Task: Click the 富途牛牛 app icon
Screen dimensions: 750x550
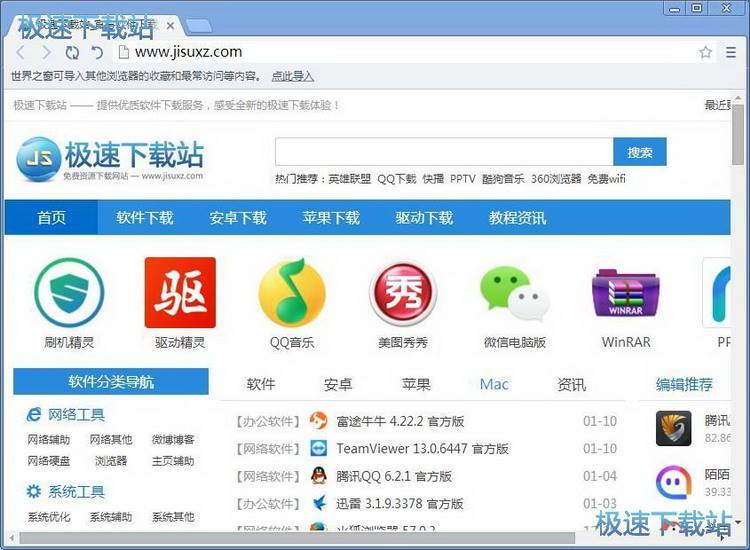Action: (319, 421)
